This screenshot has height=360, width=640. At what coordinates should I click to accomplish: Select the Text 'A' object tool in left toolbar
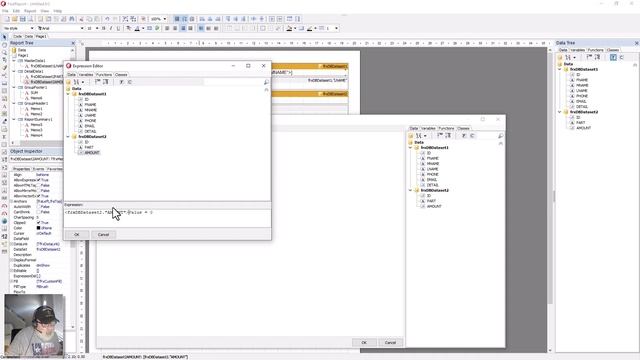tap(4, 106)
